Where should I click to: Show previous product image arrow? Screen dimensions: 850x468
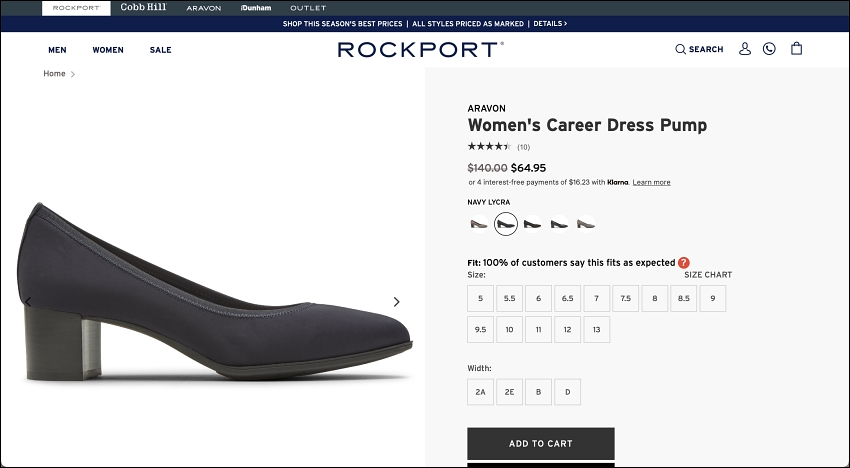pos(28,302)
